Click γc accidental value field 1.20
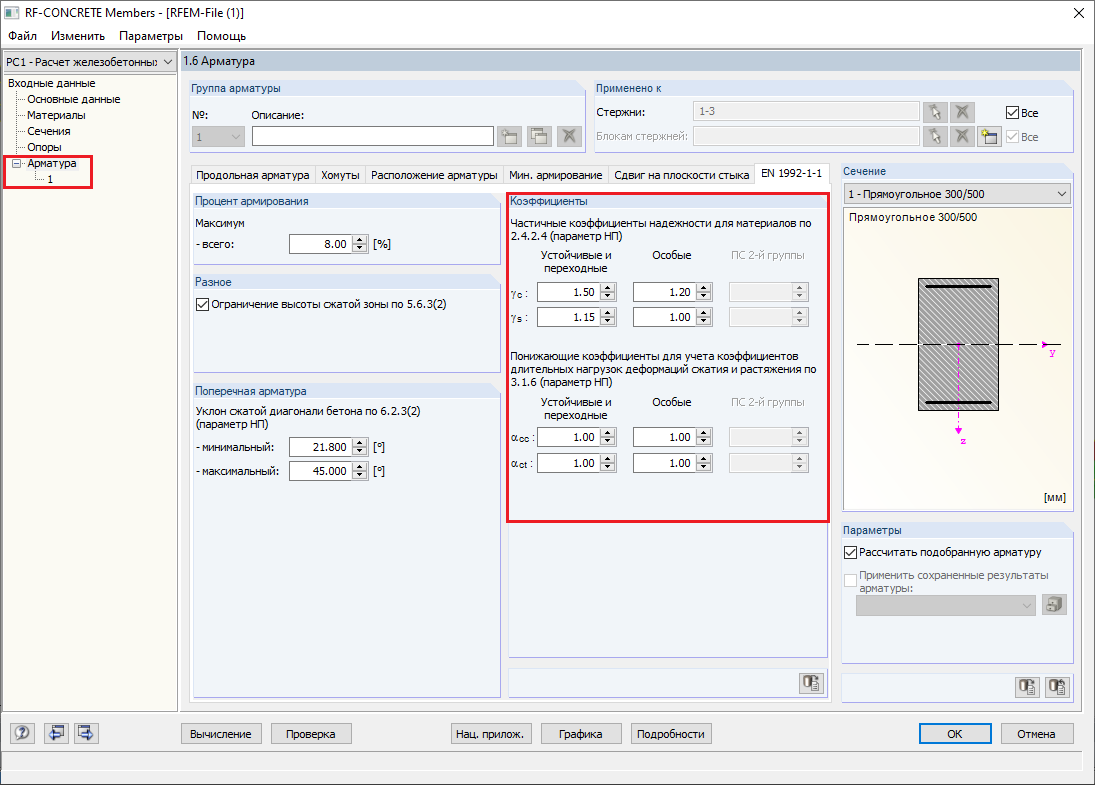 tap(665, 292)
